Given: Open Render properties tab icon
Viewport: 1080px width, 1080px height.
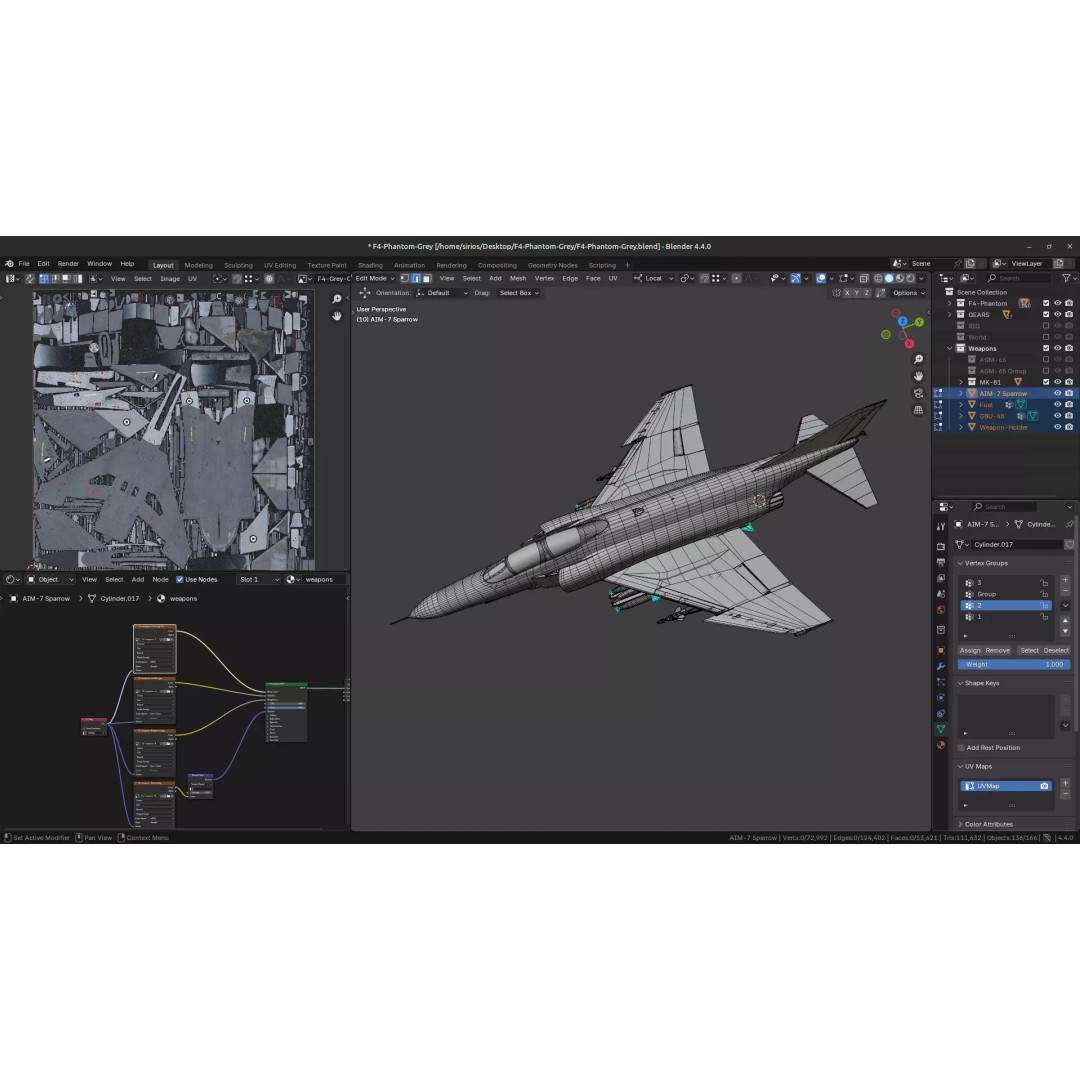Looking at the screenshot, I should (x=941, y=546).
